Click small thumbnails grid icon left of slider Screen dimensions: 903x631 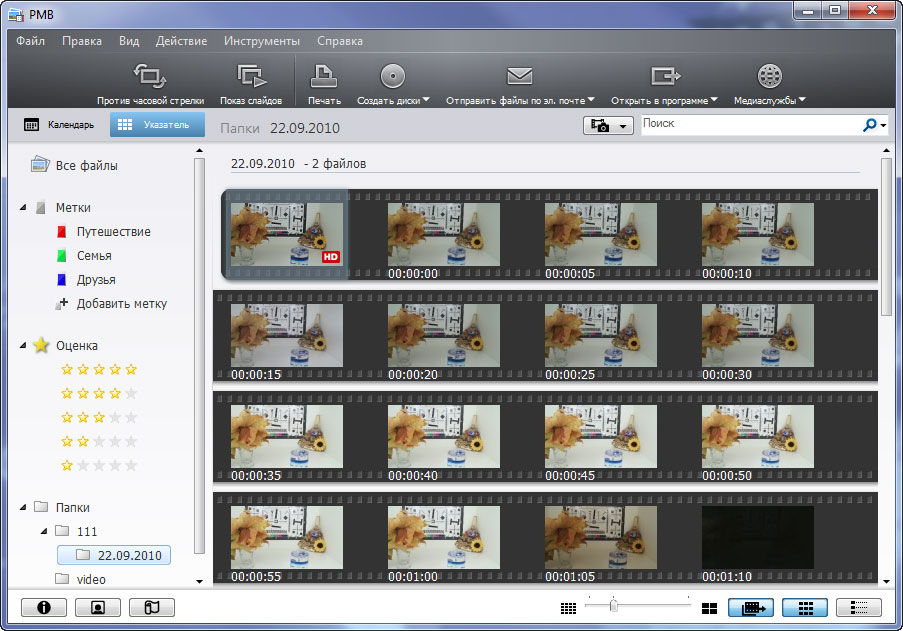pyautogui.click(x=568, y=608)
